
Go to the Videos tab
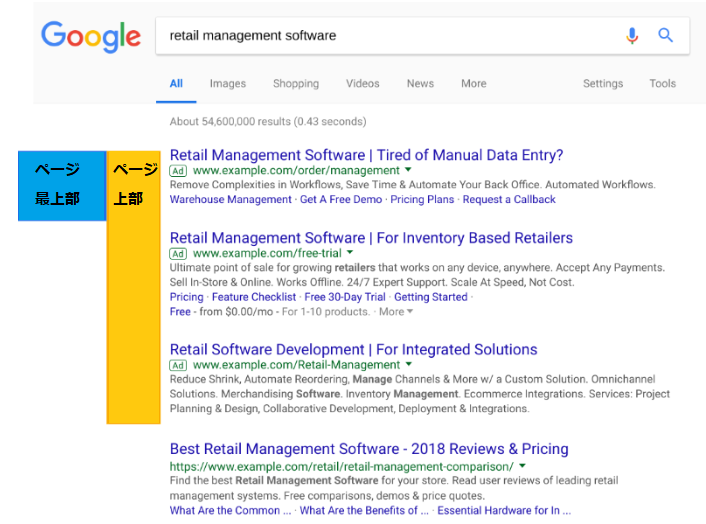click(362, 83)
